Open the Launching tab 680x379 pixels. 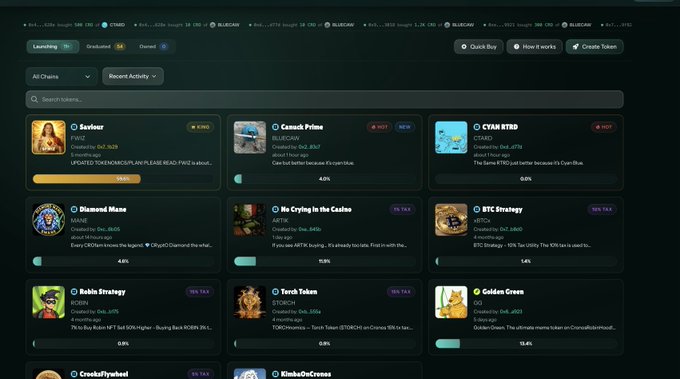[52, 46]
